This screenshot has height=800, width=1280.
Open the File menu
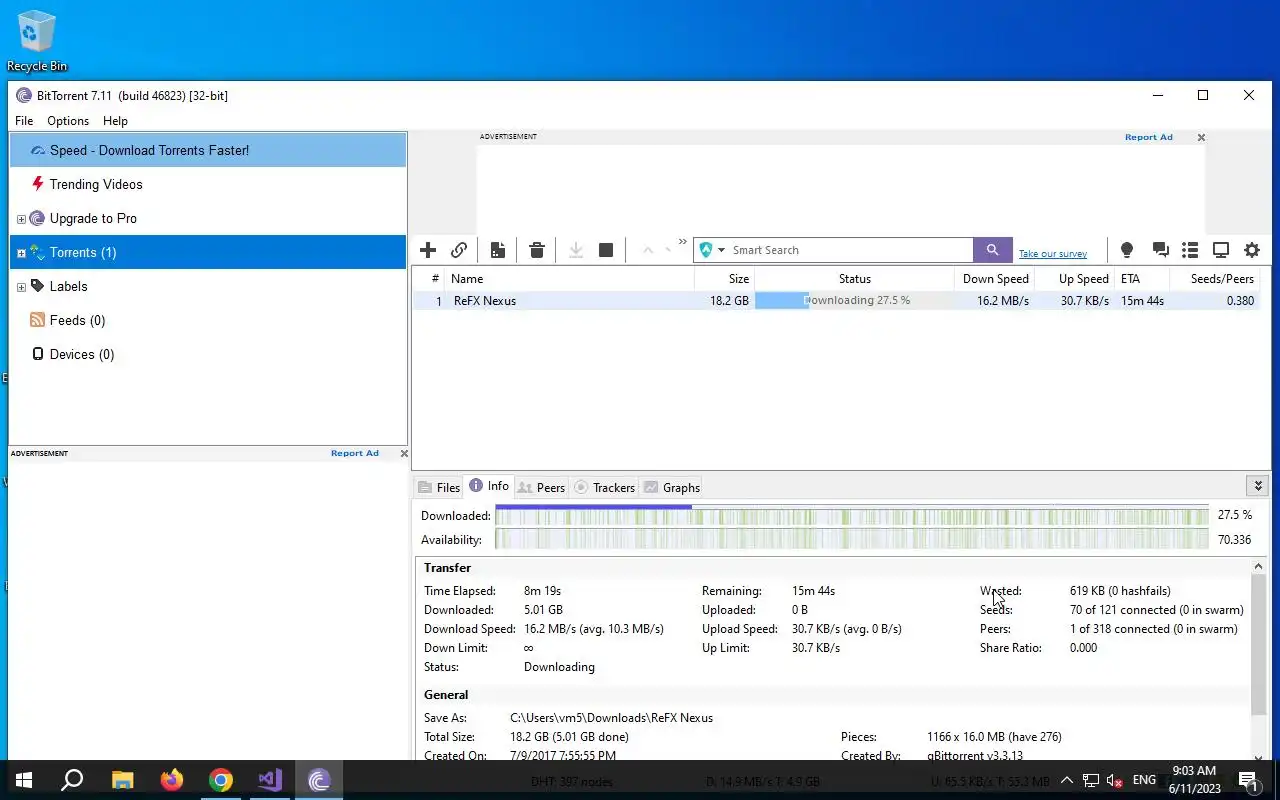pos(24,121)
